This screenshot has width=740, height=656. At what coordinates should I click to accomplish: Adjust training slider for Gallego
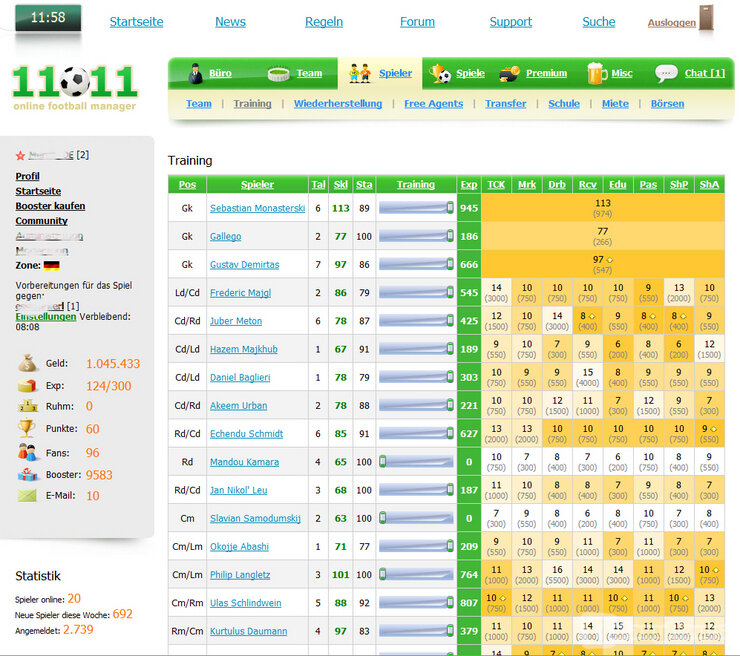pyautogui.click(x=450, y=236)
